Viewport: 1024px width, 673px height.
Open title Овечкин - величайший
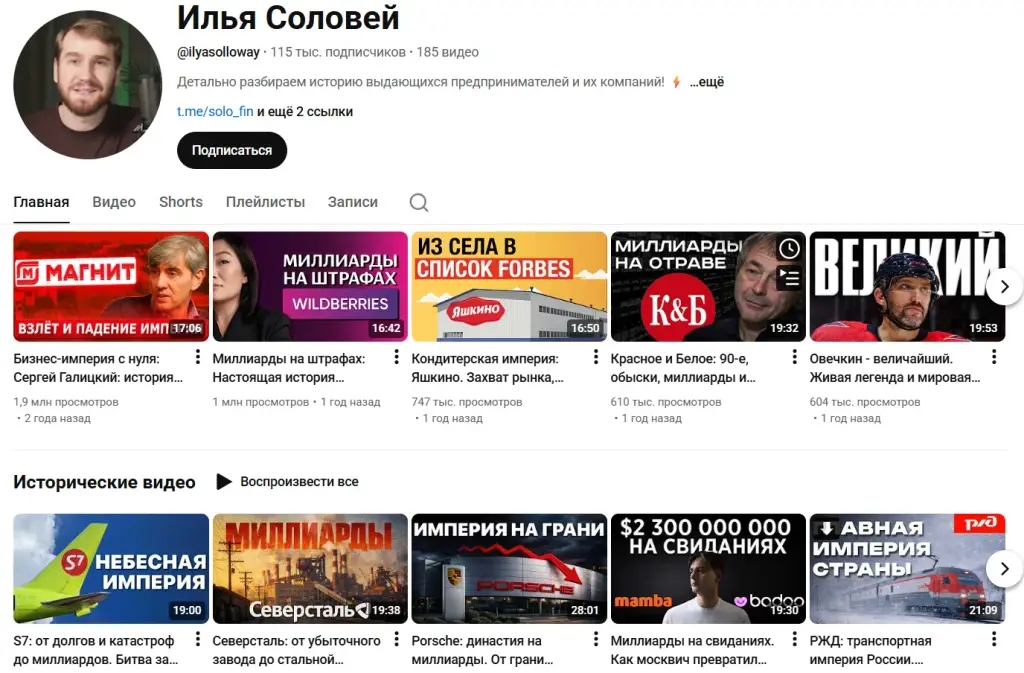pyautogui.click(x=895, y=368)
